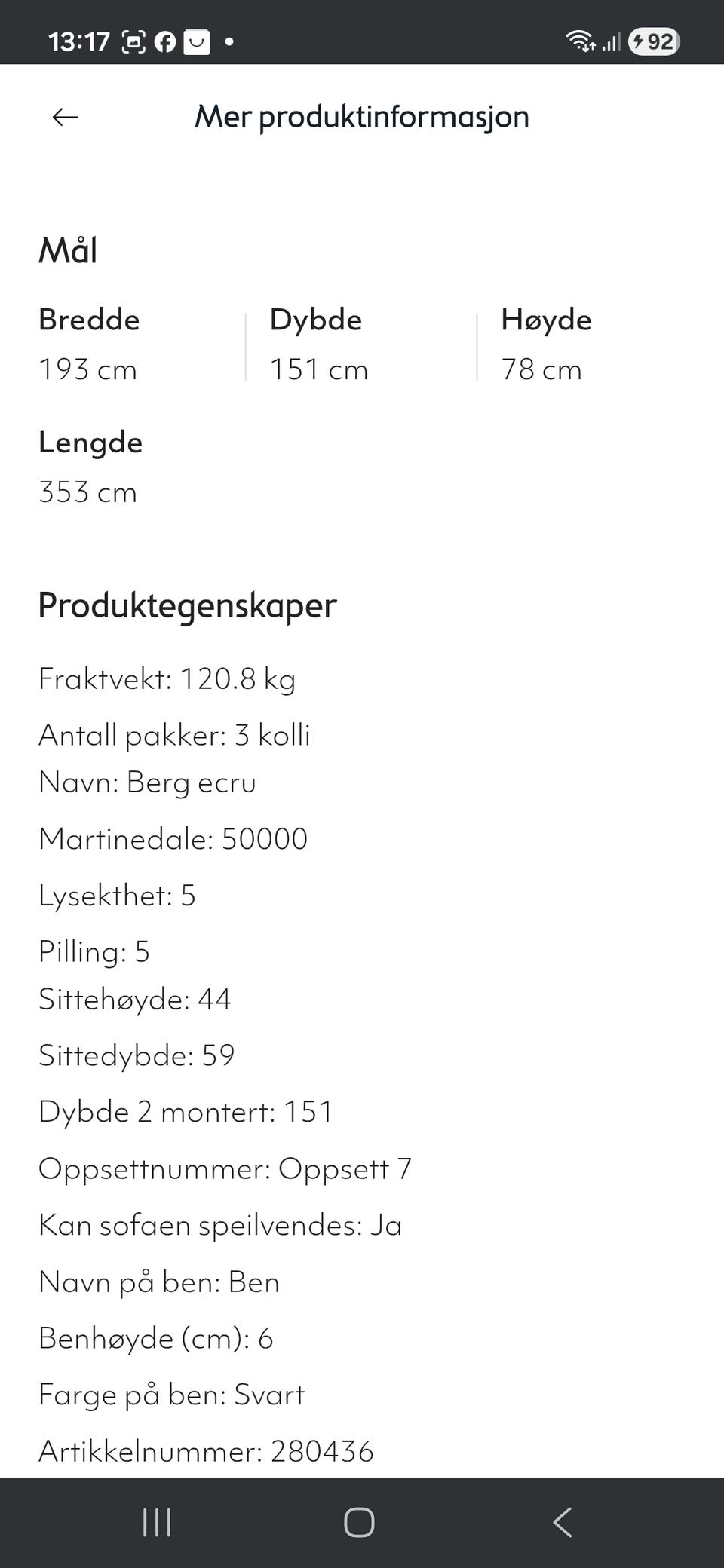
Task: Tap the mobile signal strength icon
Action: coord(612,41)
